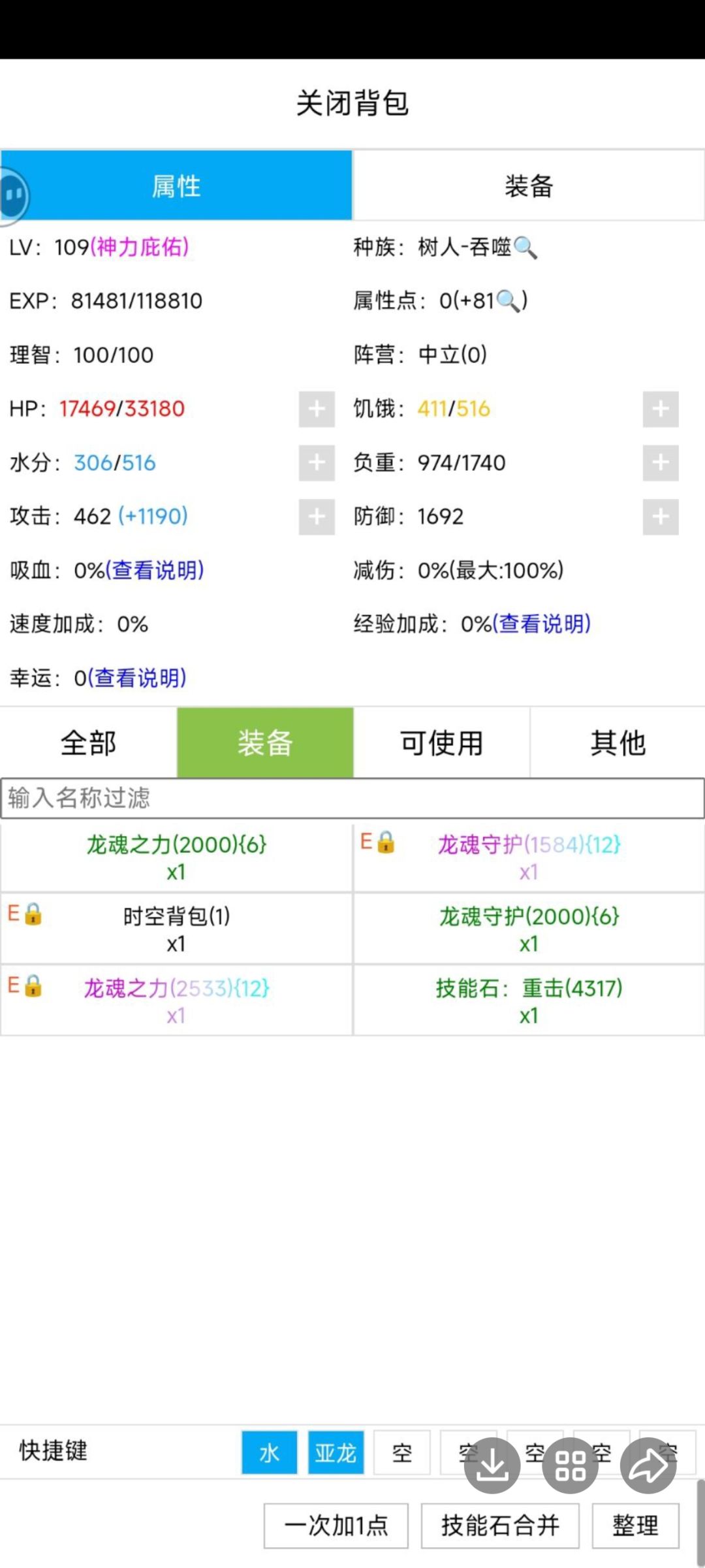
Task: Tap the plus icon next to 负重
Action: pyautogui.click(x=660, y=463)
